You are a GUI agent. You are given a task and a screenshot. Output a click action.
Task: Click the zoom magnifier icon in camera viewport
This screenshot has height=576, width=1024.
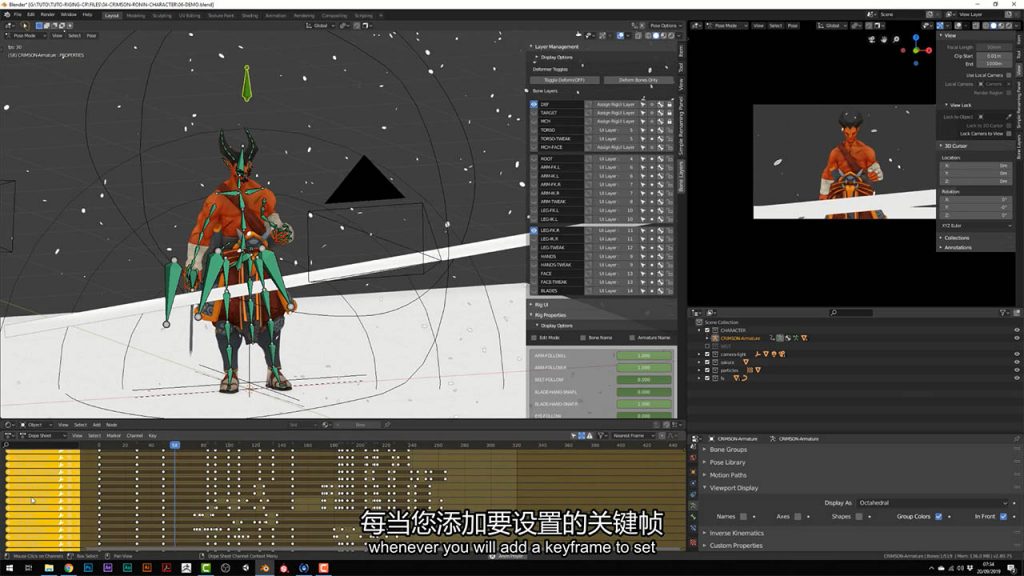coord(896,39)
